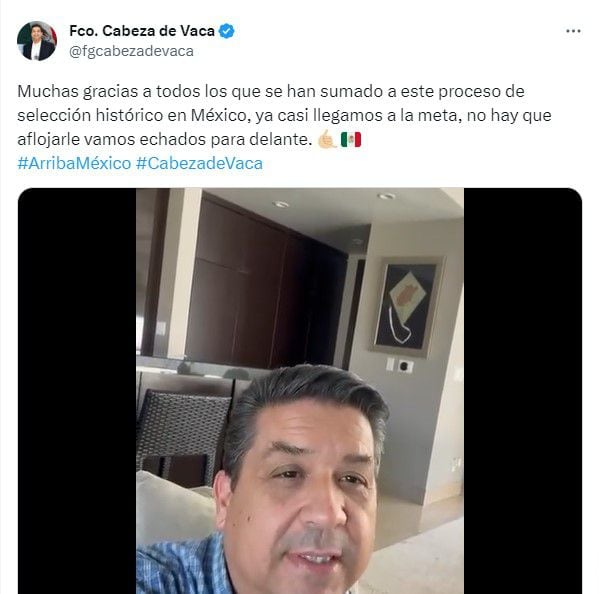The height and width of the screenshot is (594, 599).
Task: Click the blue verified badge
Action: [226, 31]
